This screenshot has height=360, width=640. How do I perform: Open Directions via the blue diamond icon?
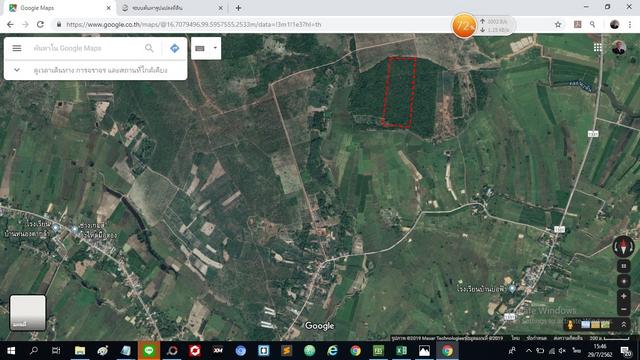[175, 48]
